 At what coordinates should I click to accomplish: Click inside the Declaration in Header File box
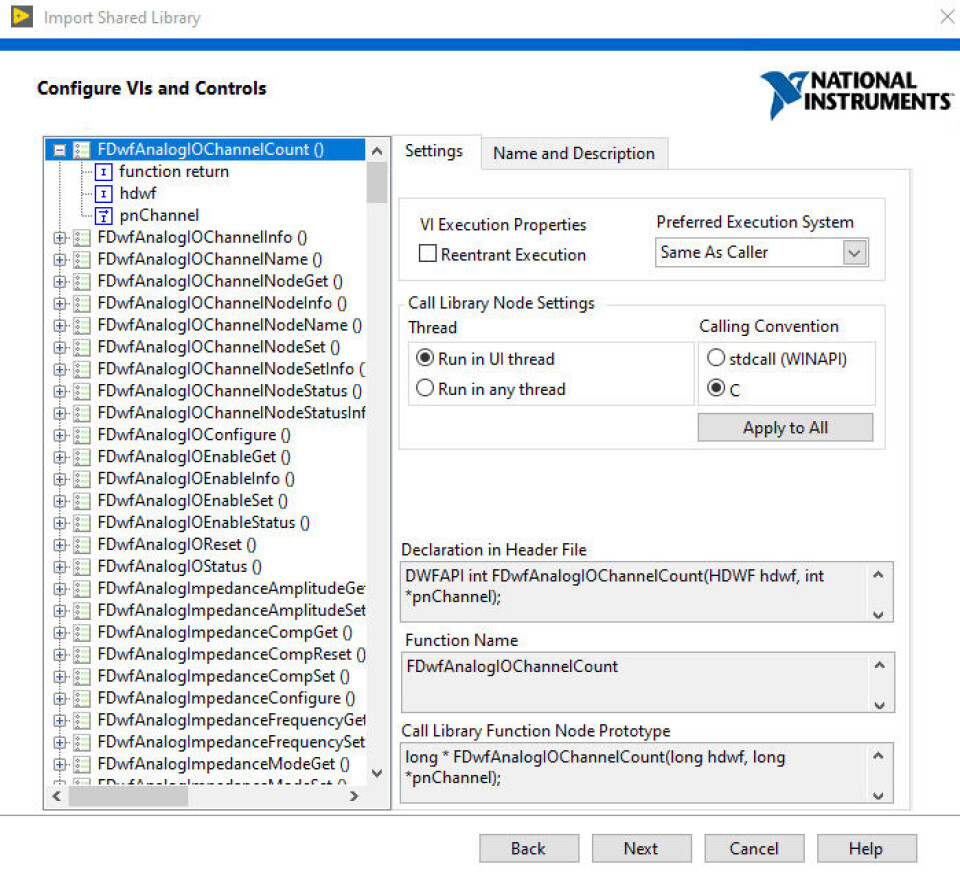pyautogui.click(x=647, y=592)
